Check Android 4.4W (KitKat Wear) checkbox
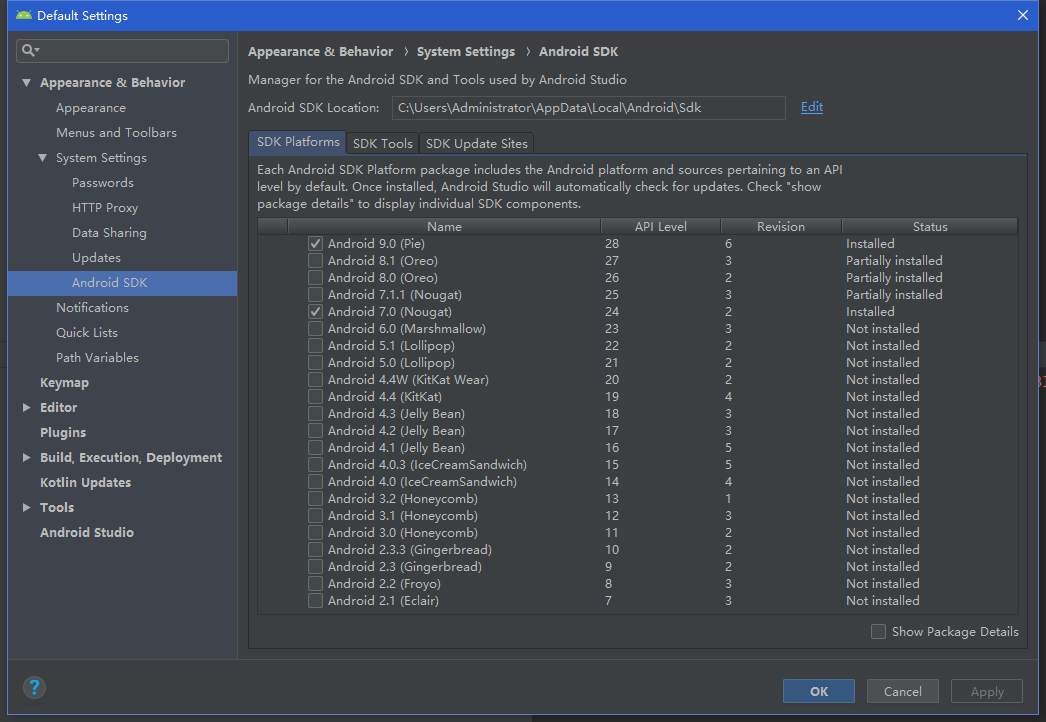 point(316,380)
